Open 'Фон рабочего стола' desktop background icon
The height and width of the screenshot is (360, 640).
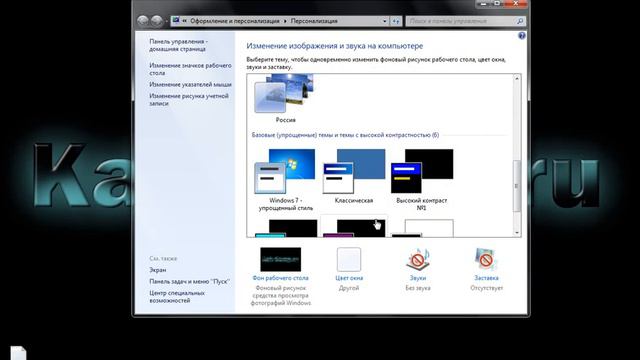click(280, 259)
